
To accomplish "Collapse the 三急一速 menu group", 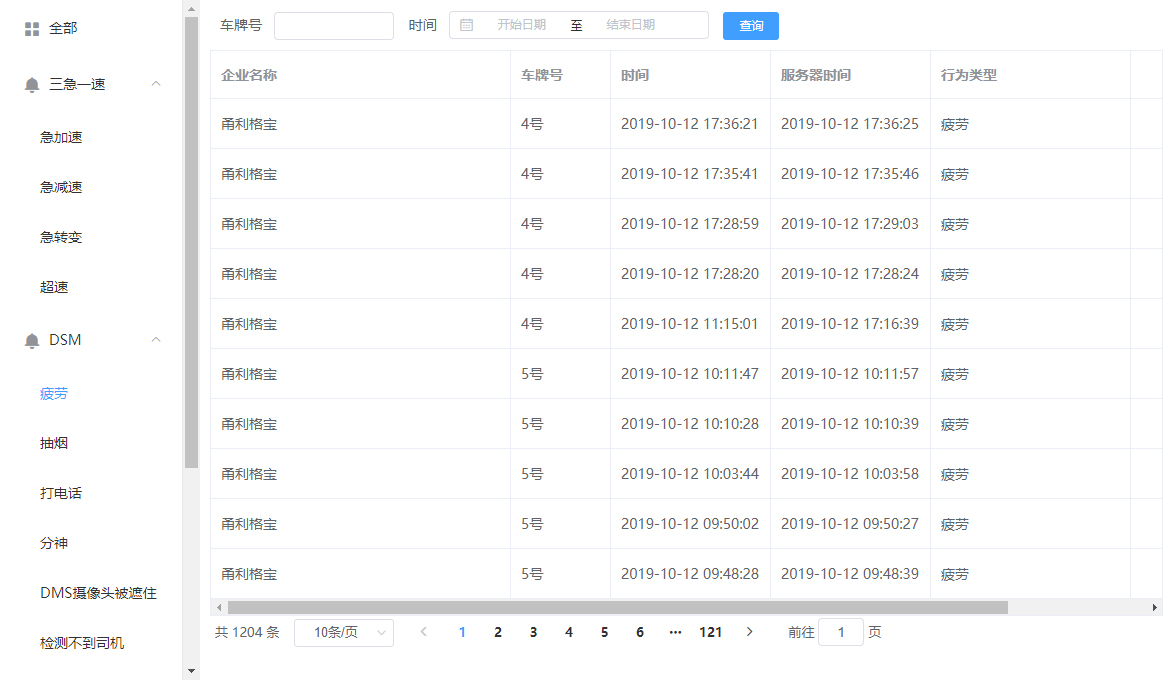I will click(156, 84).
